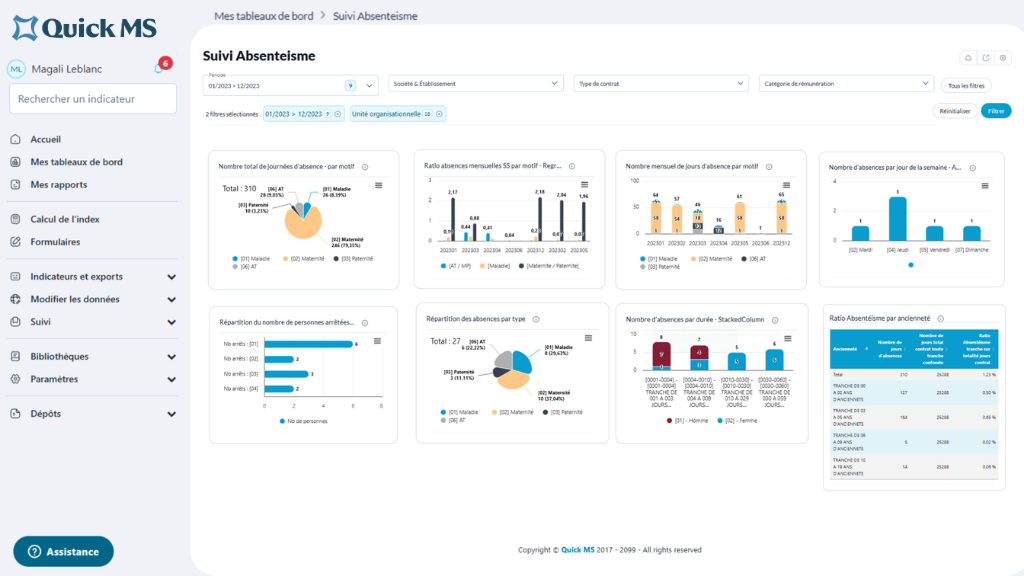Click the TRANCHE DE 00 A 02 ANS table row
The width and height of the screenshot is (1024, 576).
tap(914, 393)
